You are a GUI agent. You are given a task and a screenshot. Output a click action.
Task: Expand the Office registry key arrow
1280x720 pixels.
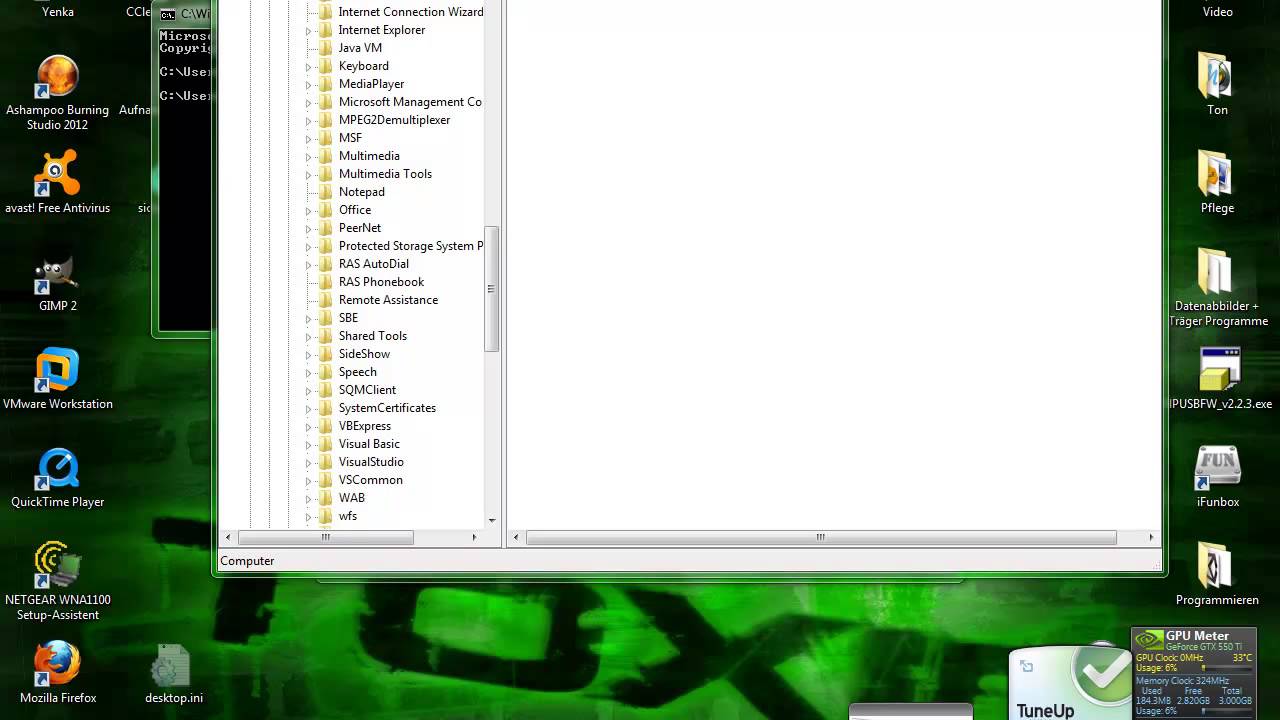point(308,211)
